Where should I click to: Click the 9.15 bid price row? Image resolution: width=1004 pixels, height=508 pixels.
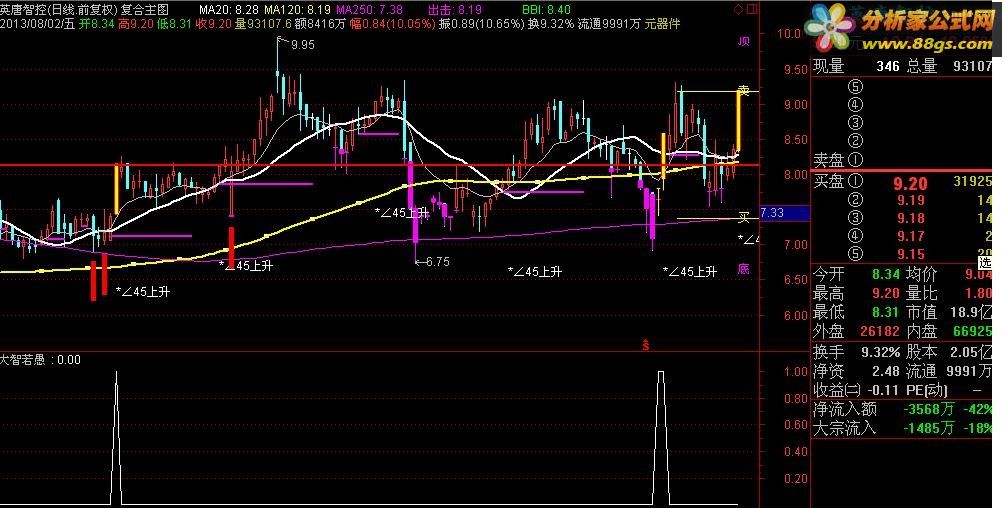point(903,254)
